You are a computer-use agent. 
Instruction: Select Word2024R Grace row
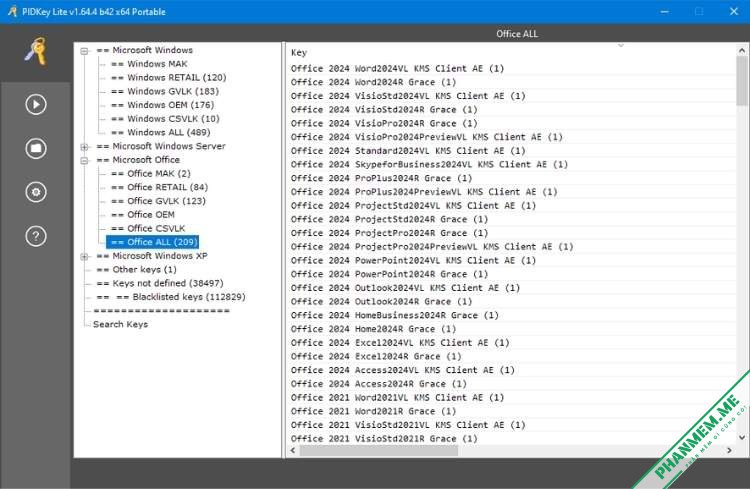point(511,82)
